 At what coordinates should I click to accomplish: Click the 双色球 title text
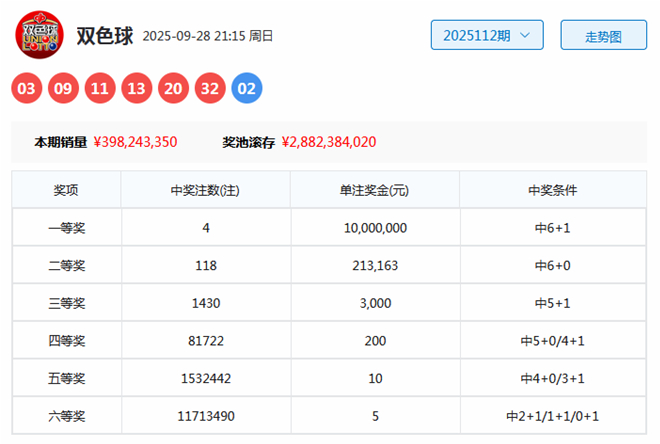pos(105,35)
